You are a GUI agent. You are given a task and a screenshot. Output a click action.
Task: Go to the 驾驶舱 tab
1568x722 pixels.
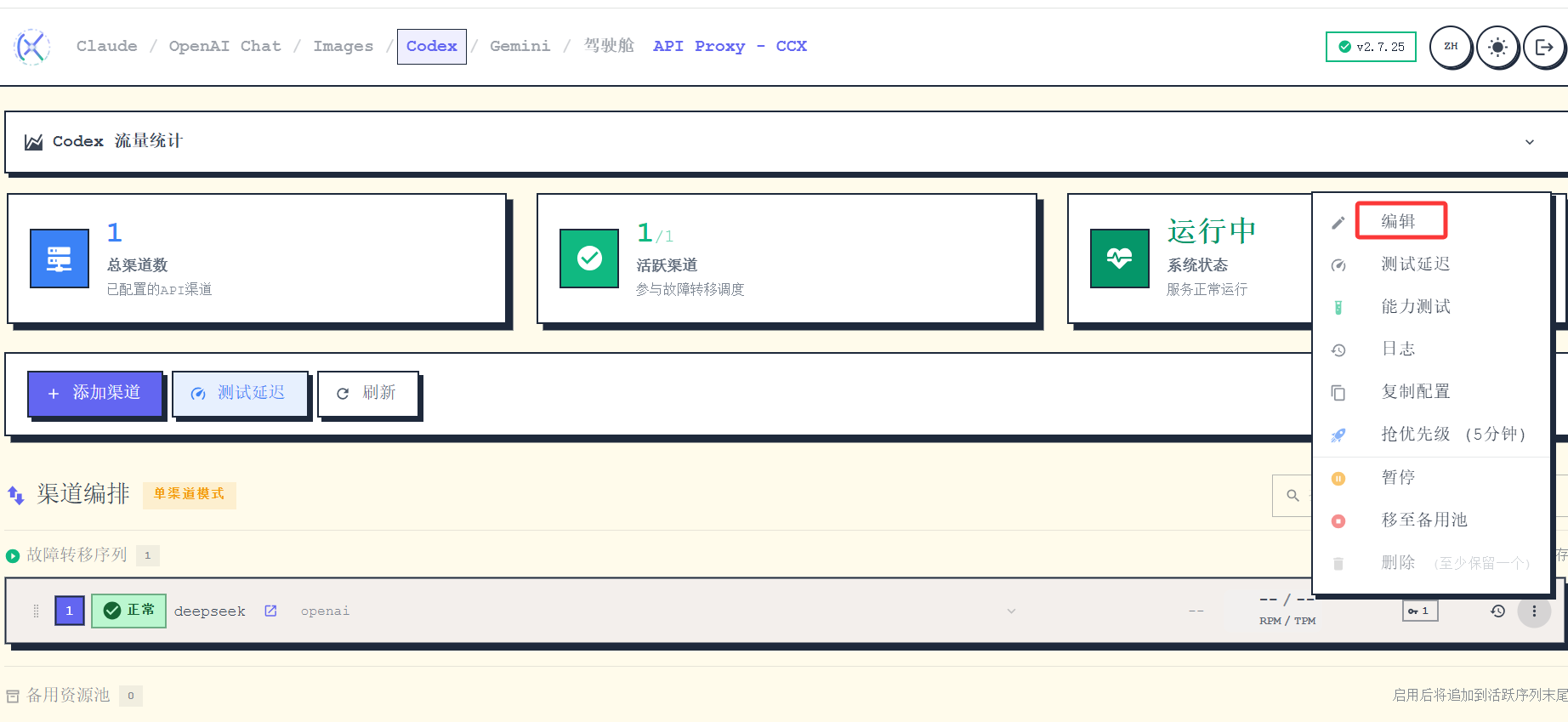tap(609, 46)
